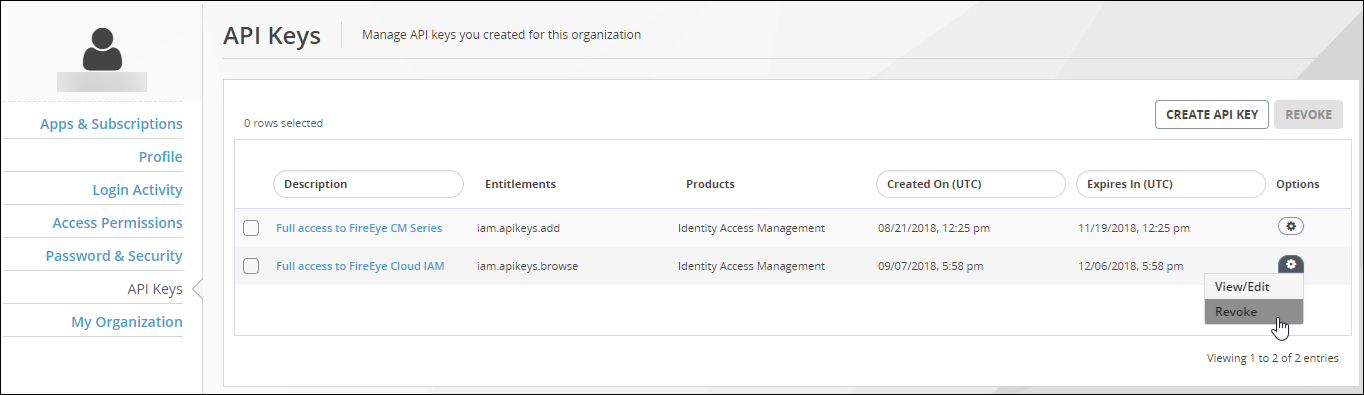Click the Manage API keys subtitle text
Viewport: 1364px width, 395px height.
coord(501,34)
